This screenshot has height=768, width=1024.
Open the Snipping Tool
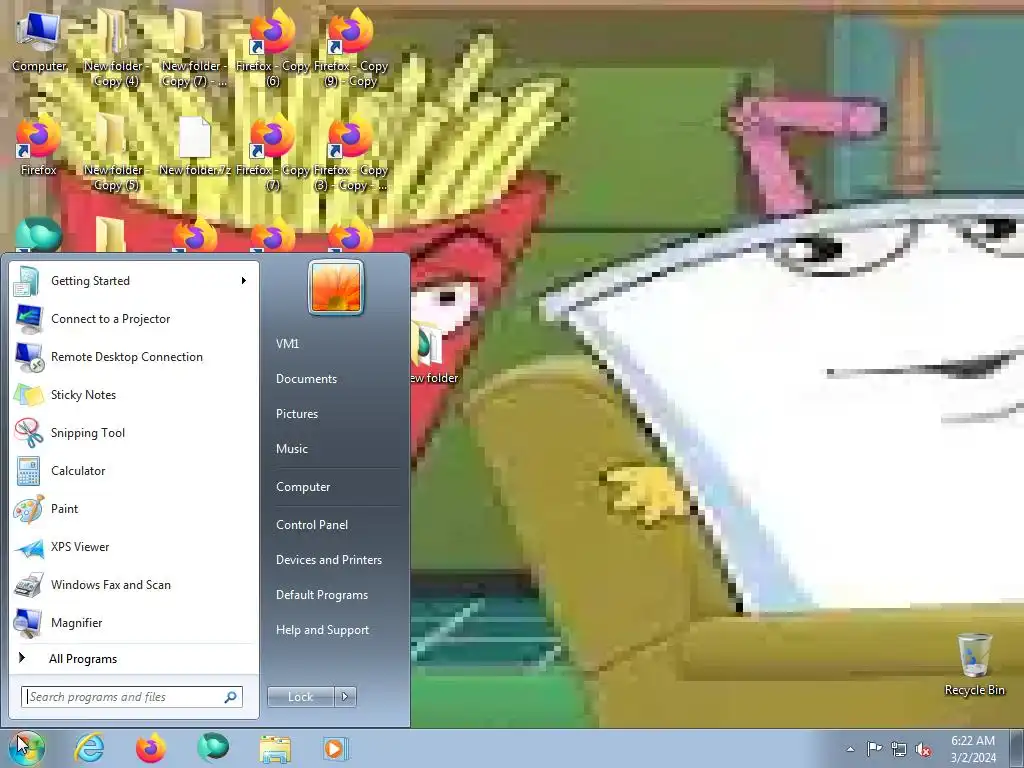(x=134, y=432)
